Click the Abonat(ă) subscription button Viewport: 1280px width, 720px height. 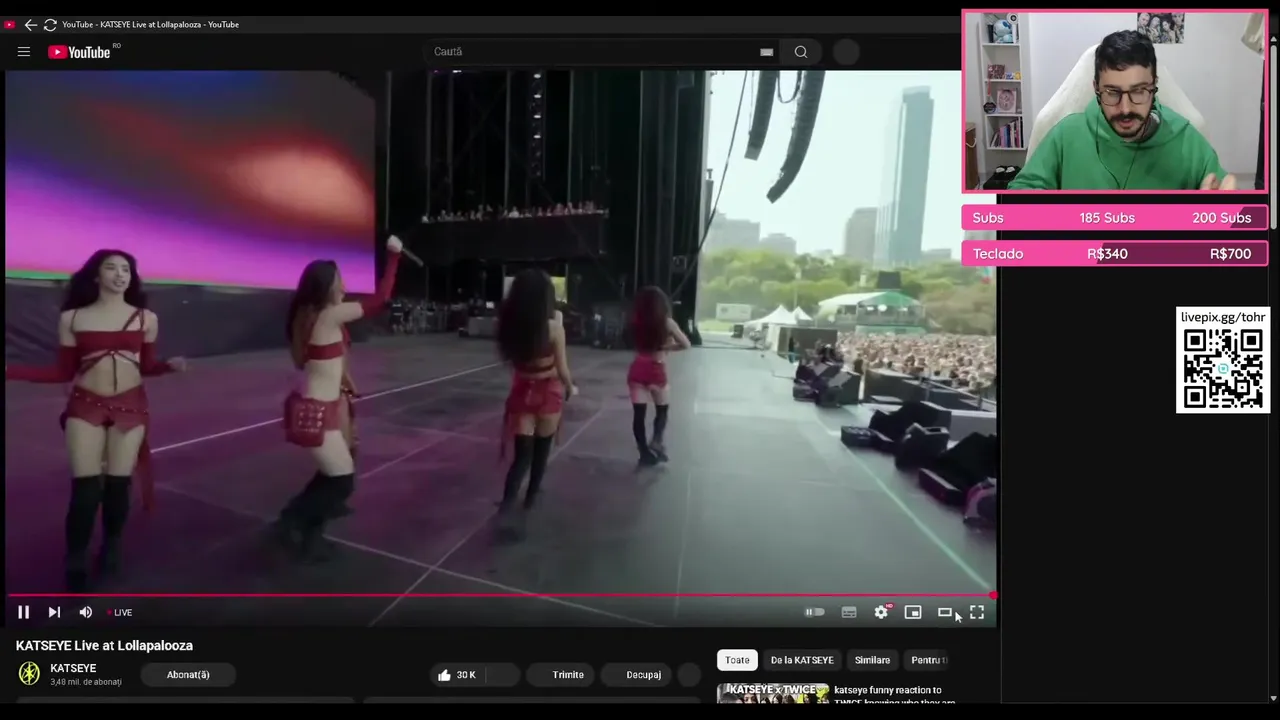point(188,675)
